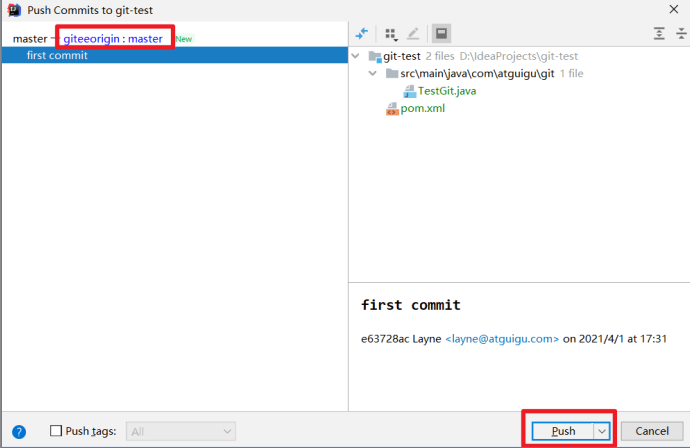This screenshot has width=690, height=448.
Task: Click the first commit heading in details
Action: click(x=411, y=305)
